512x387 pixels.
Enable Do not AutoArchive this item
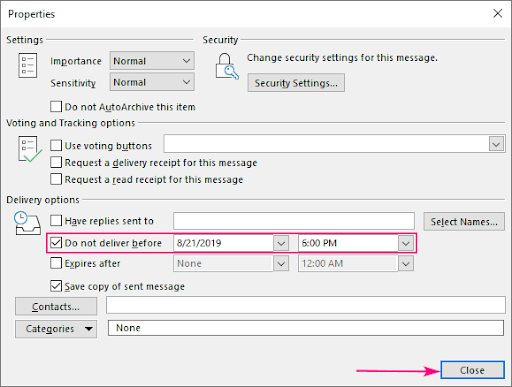[56, 107]
